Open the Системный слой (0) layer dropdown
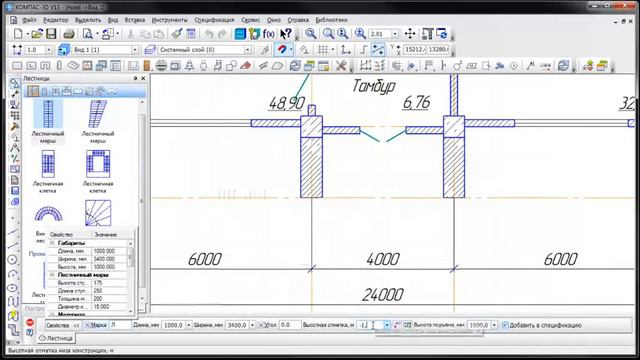640x360 pixels. pyautogui.click(x=247, y=50)
